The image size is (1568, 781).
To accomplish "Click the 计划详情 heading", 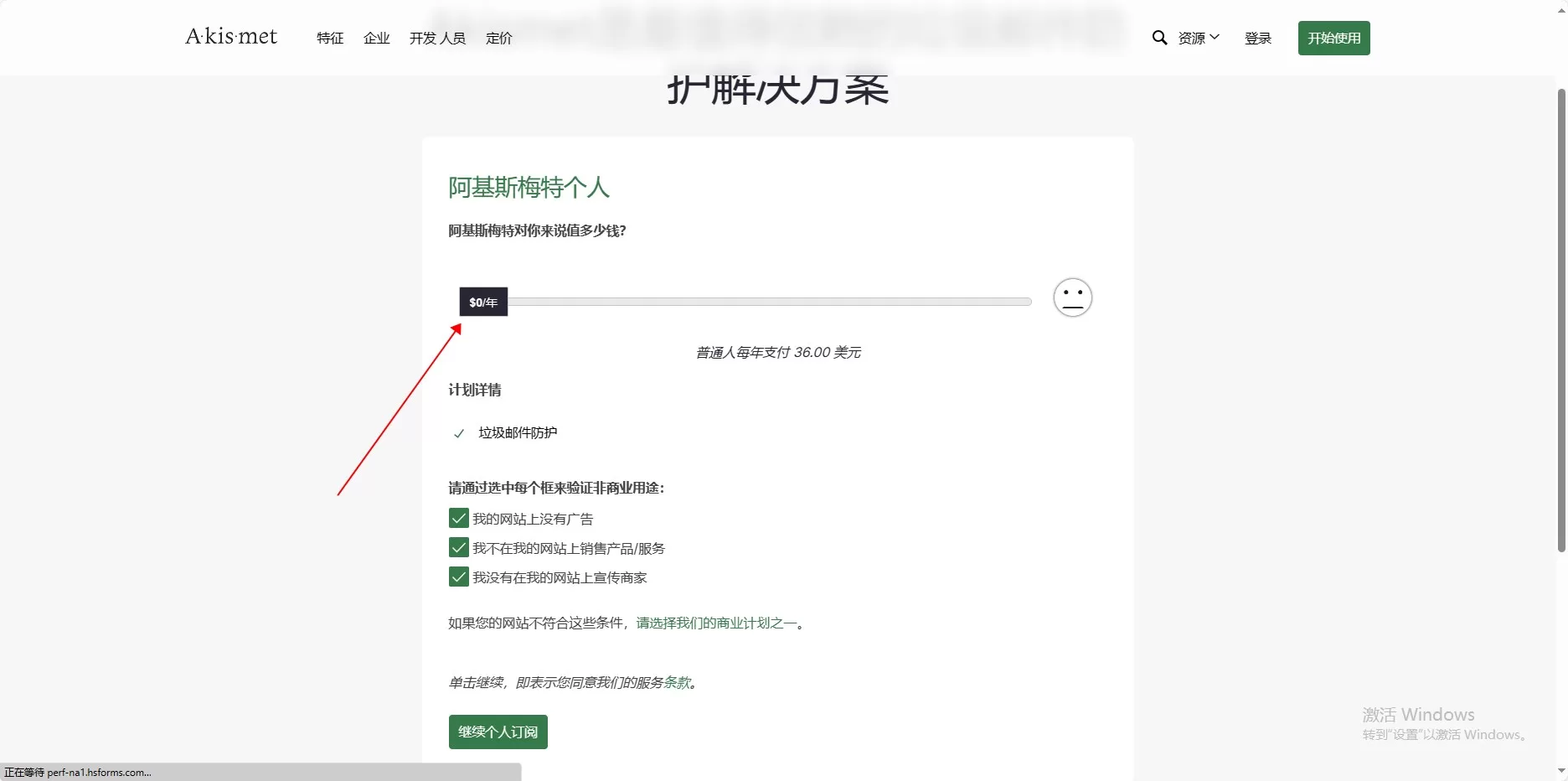I will [x=475, y=390].
